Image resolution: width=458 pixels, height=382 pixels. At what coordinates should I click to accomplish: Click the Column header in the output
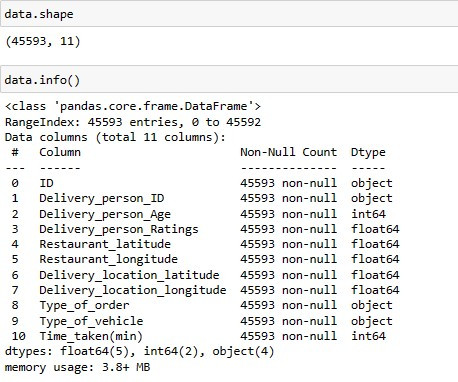pos(60,152)
